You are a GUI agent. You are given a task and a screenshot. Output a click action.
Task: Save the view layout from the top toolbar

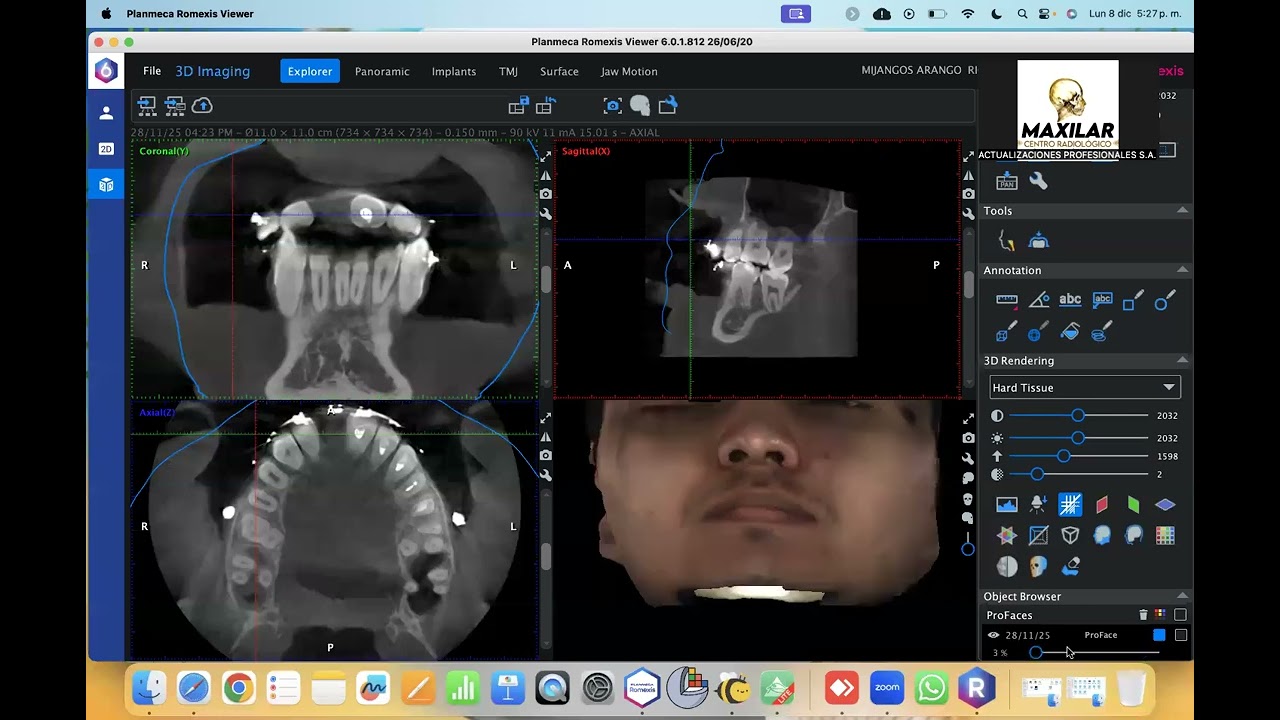(518, 105)
